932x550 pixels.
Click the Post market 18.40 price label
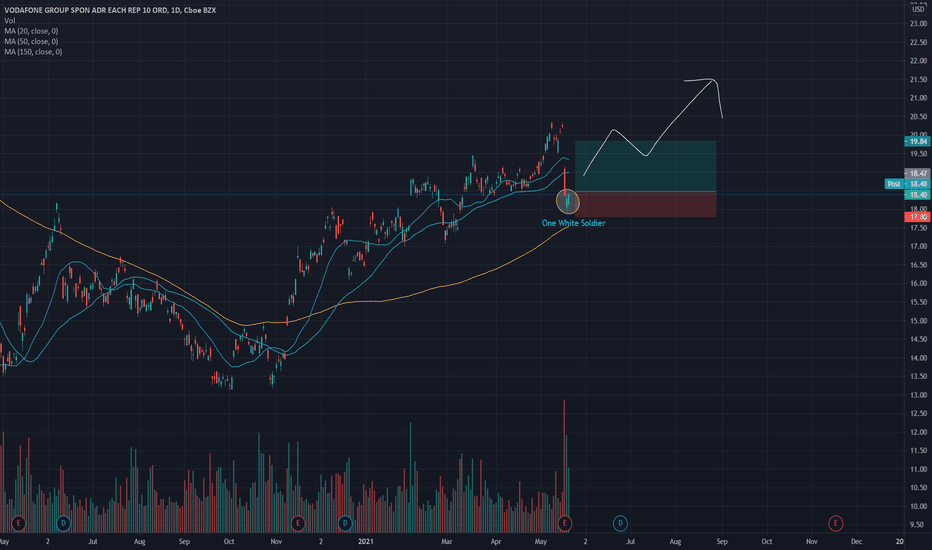[x=907, y=184]
